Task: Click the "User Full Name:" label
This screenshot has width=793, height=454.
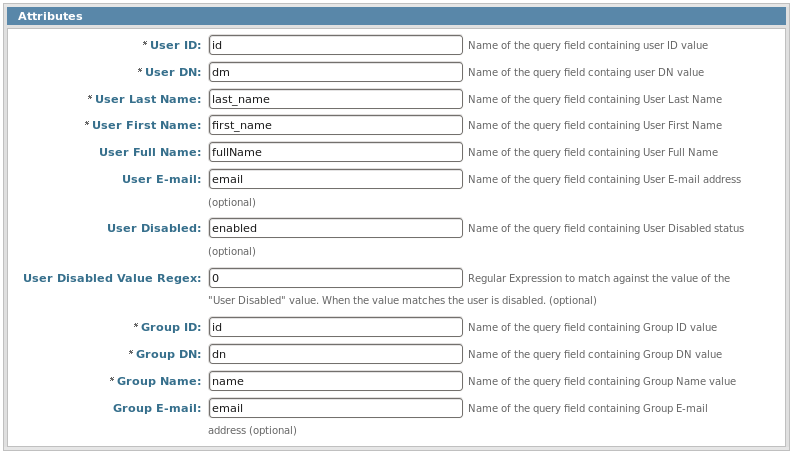Action: (150, 152)
